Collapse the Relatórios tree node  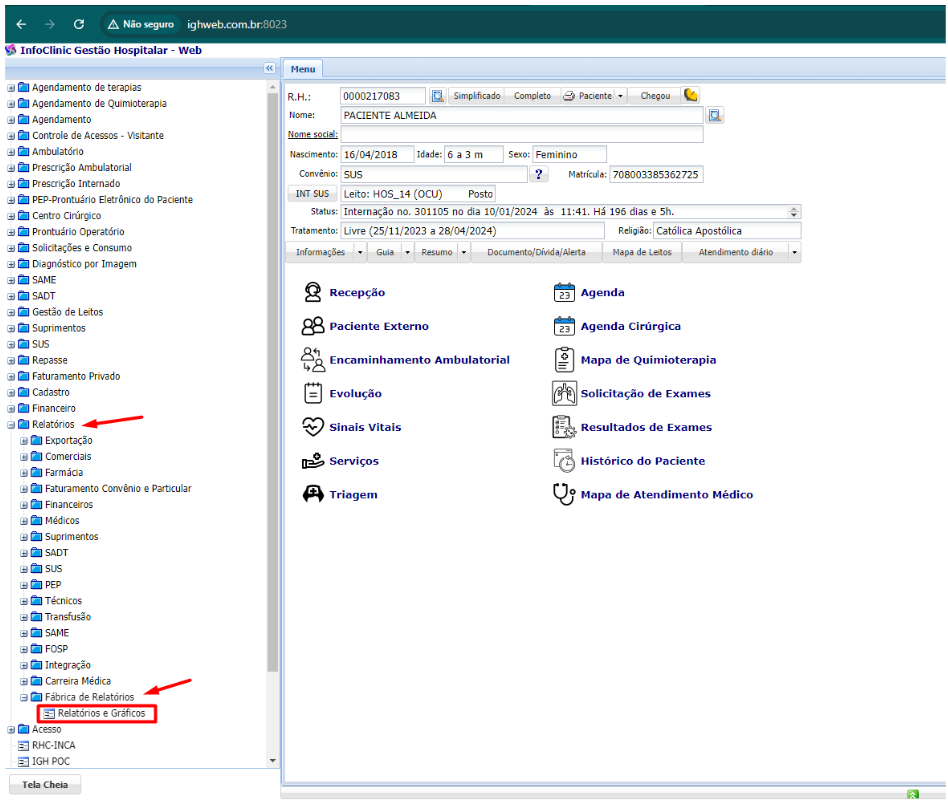11,425
